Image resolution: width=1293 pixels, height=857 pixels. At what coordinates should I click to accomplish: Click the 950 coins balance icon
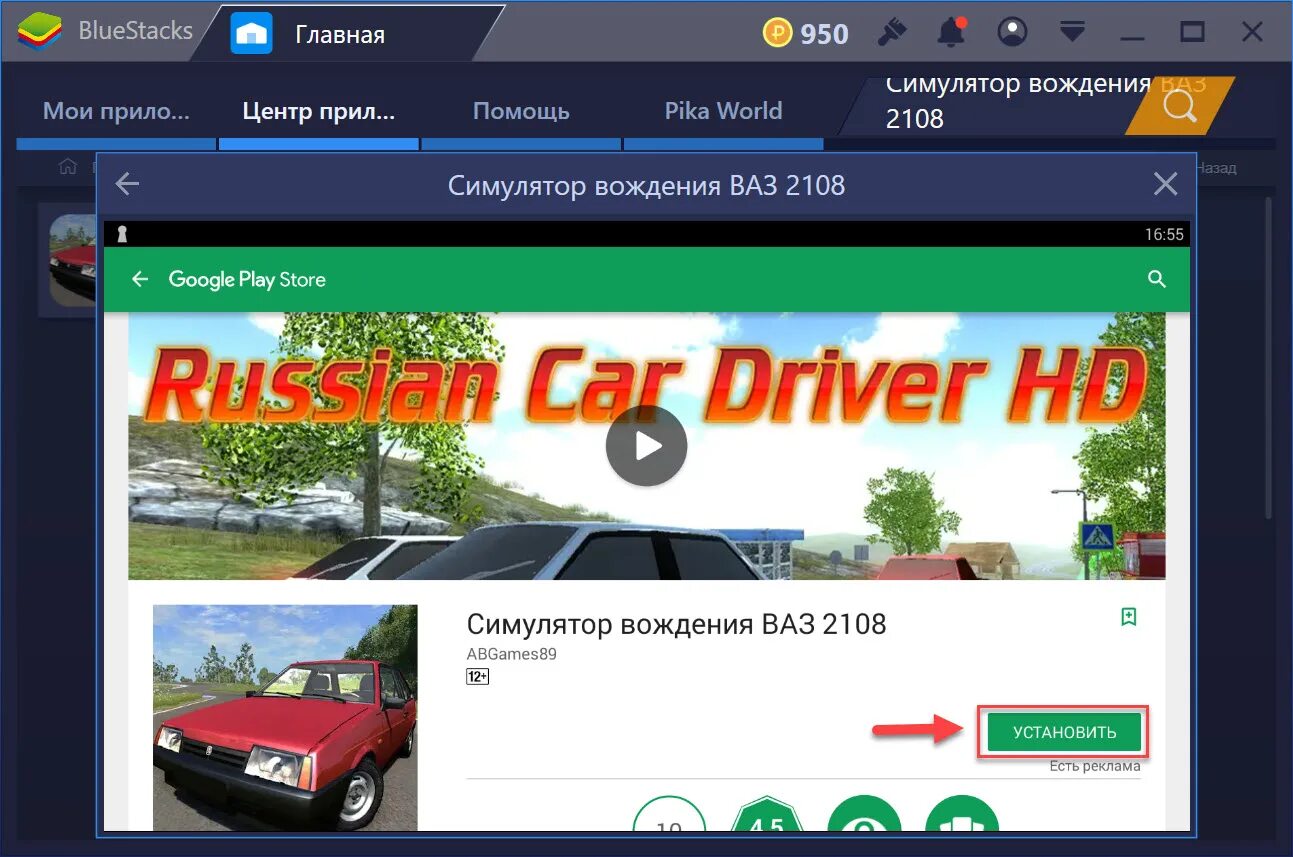(x=777, y=33)
